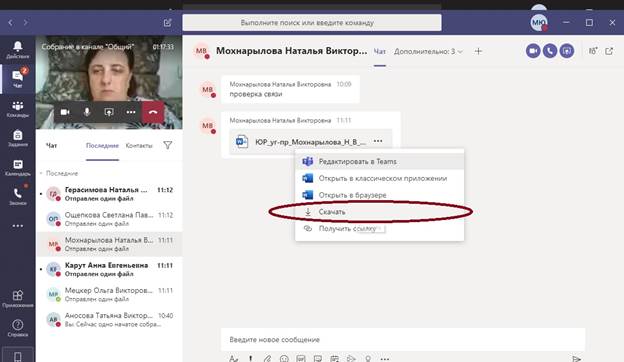This screenshot has width=624, height=362.
Task: Choose Download from context menu
Action: pyautogui.click(x=379, y=212)
